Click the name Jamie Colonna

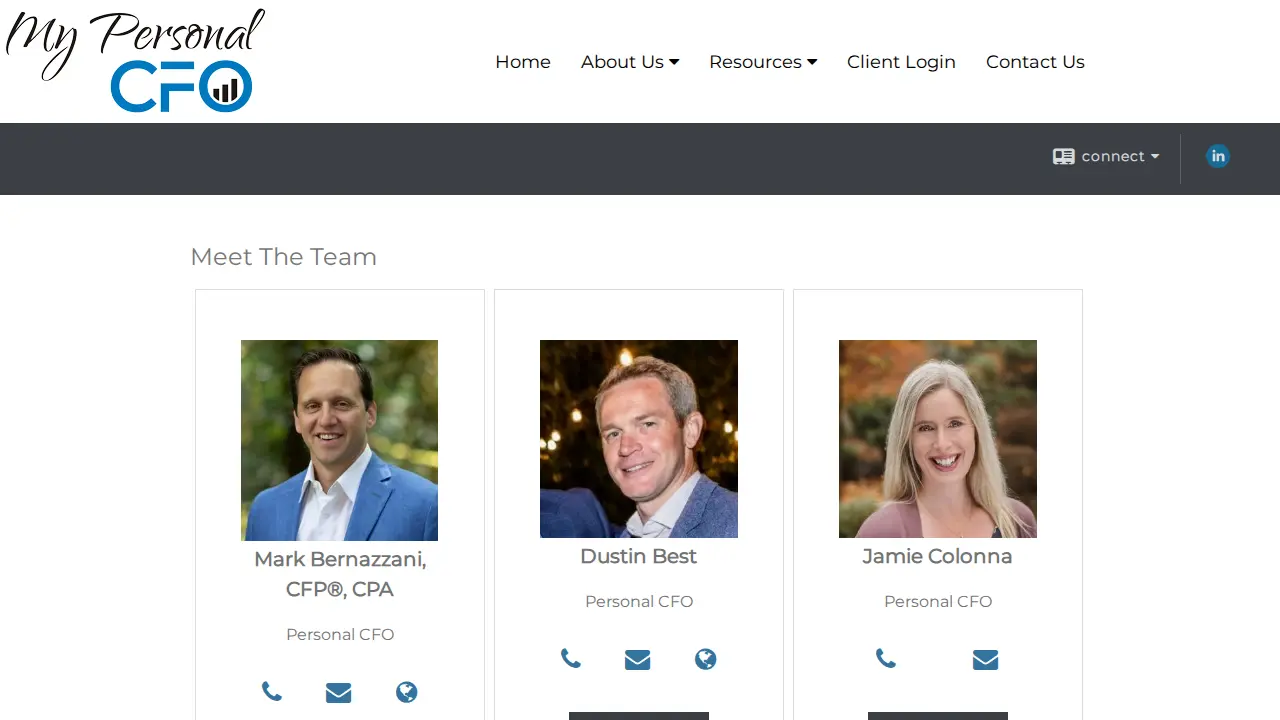coord(938,556)
